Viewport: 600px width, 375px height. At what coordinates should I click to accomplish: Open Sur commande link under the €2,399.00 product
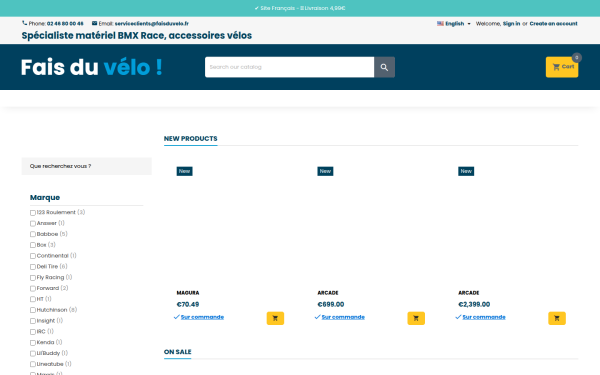coord(484,317)
